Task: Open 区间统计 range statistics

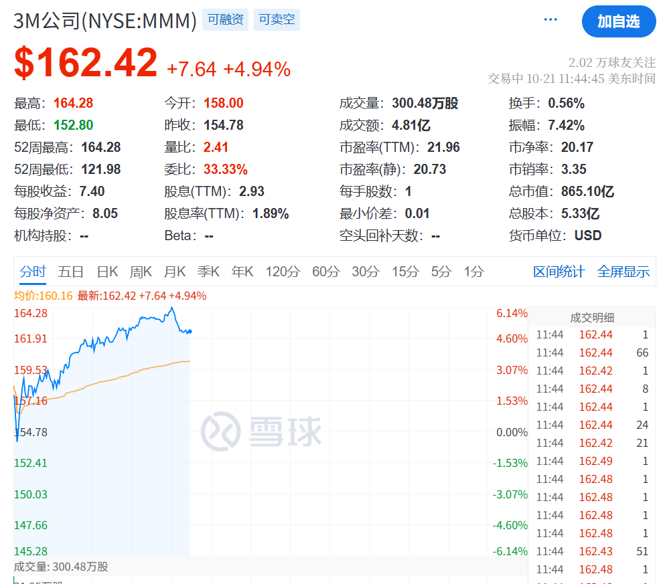Action: (x=559, y=271)
